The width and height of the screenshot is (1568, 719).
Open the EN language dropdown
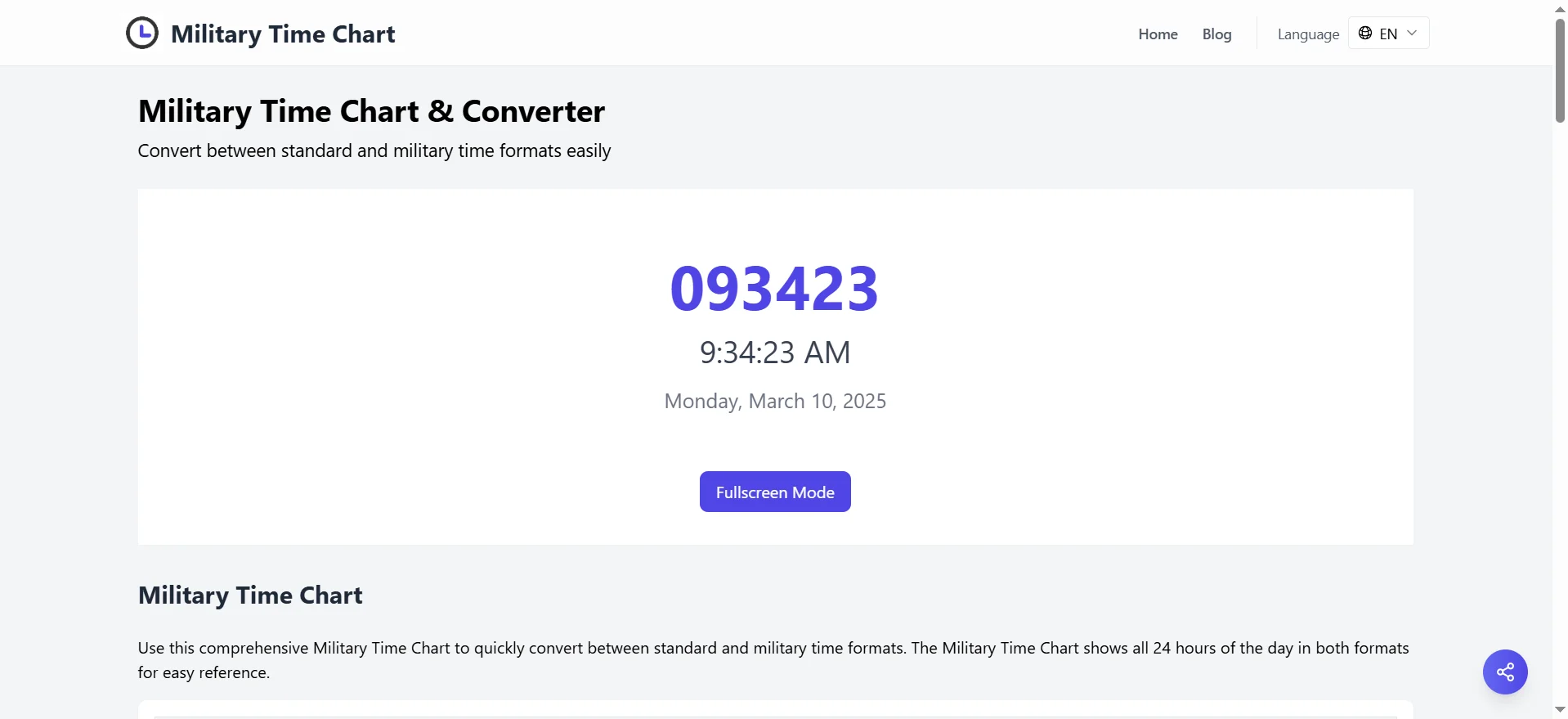click(1387, 34)
